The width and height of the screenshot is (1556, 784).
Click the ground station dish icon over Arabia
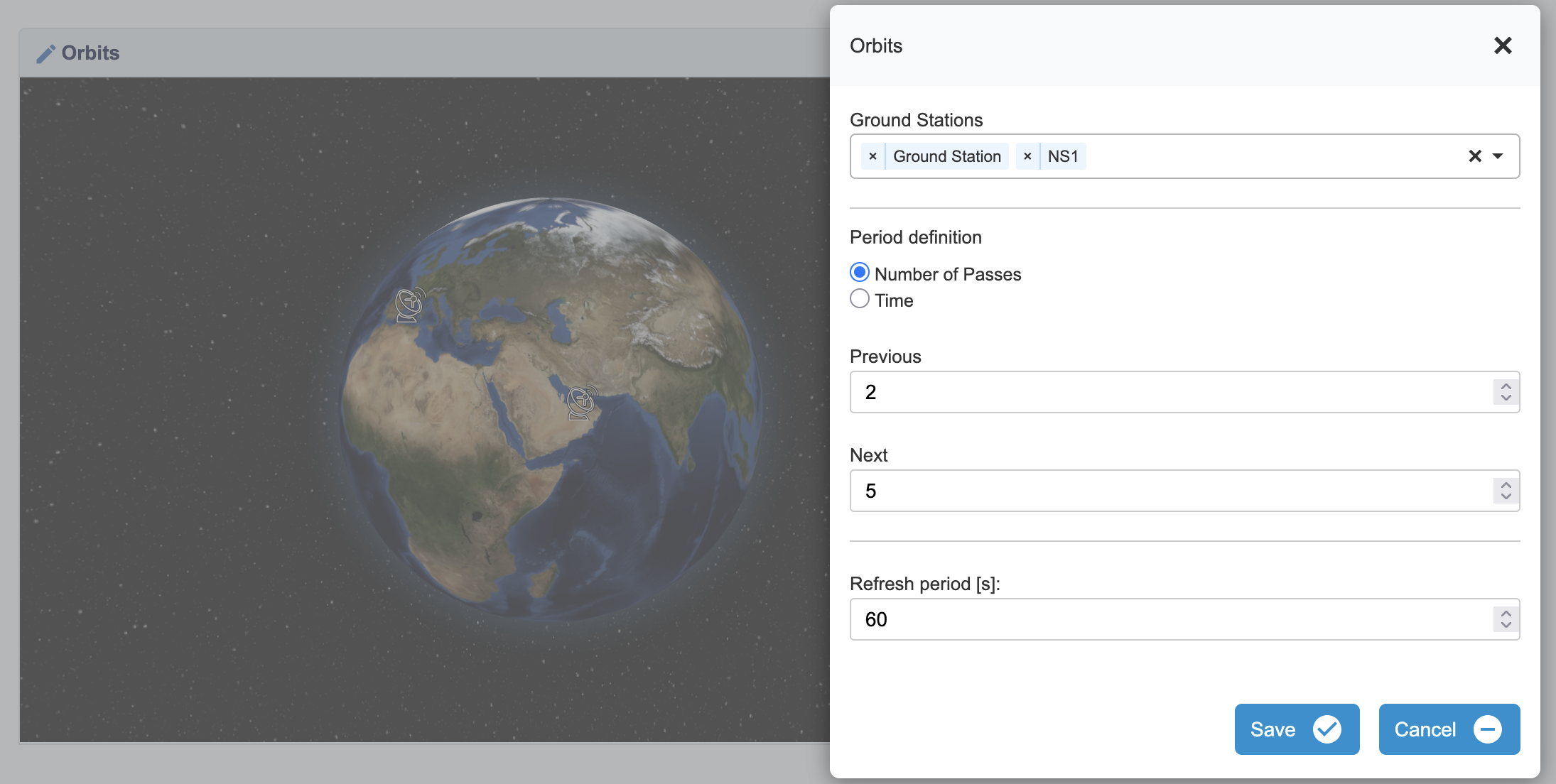(580, 402)
